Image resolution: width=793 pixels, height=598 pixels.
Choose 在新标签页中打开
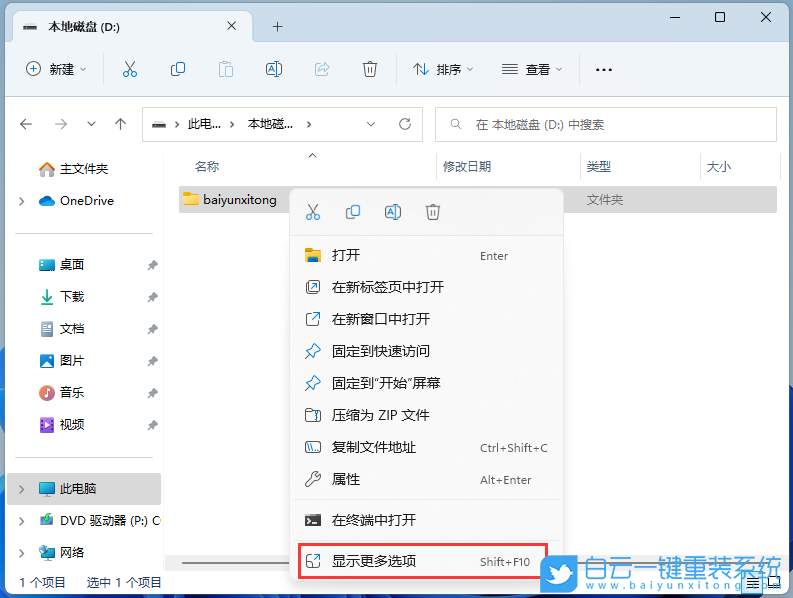click(426, 287)
